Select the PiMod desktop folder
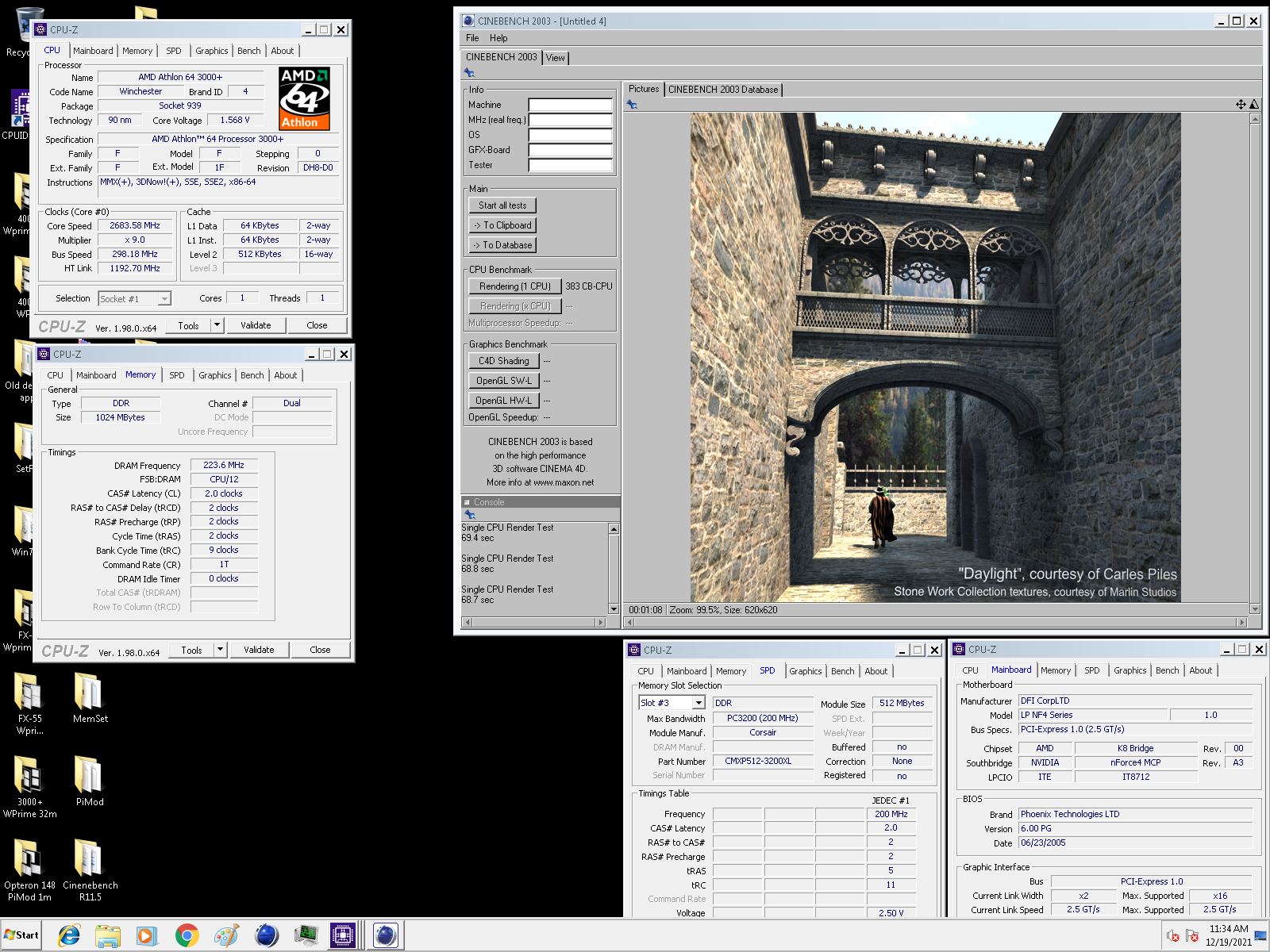The width and height of the screenshot is (1270, 952). pos(90,781)
